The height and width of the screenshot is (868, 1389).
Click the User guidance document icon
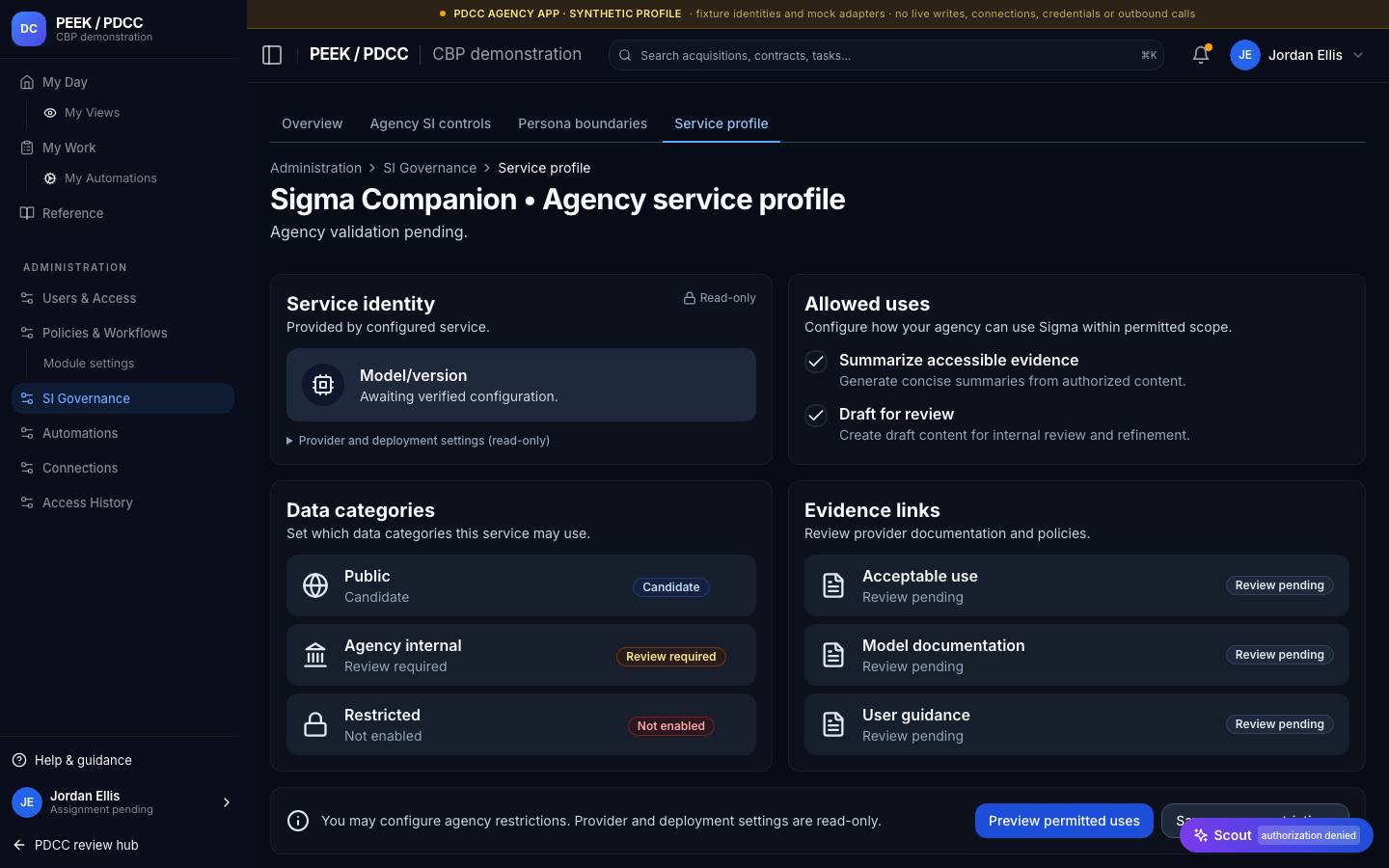[833, 724]
